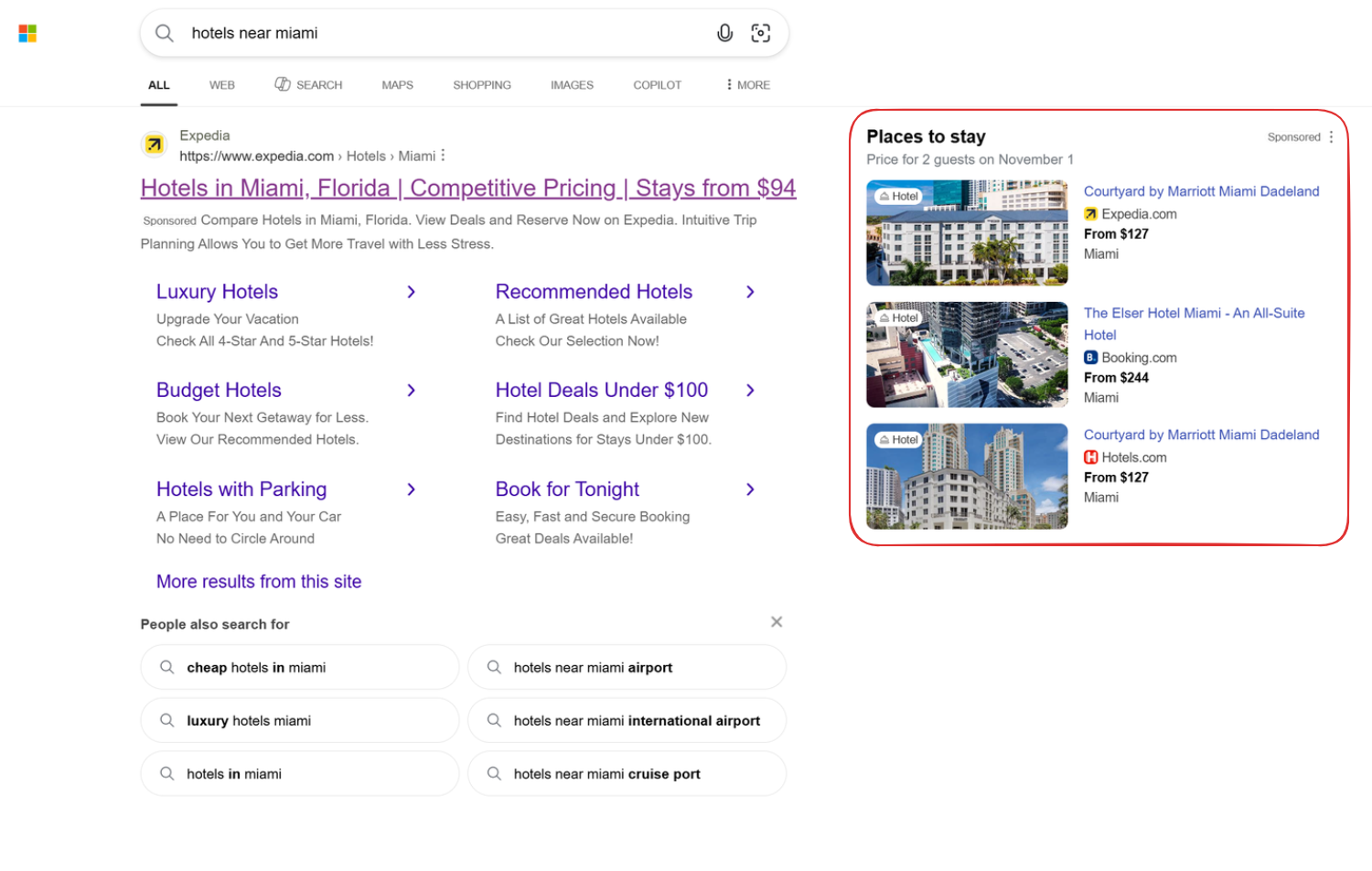1372x871 pixels.
Task: Click Sponsored label in Places to stay
Action: (1293, 137)
